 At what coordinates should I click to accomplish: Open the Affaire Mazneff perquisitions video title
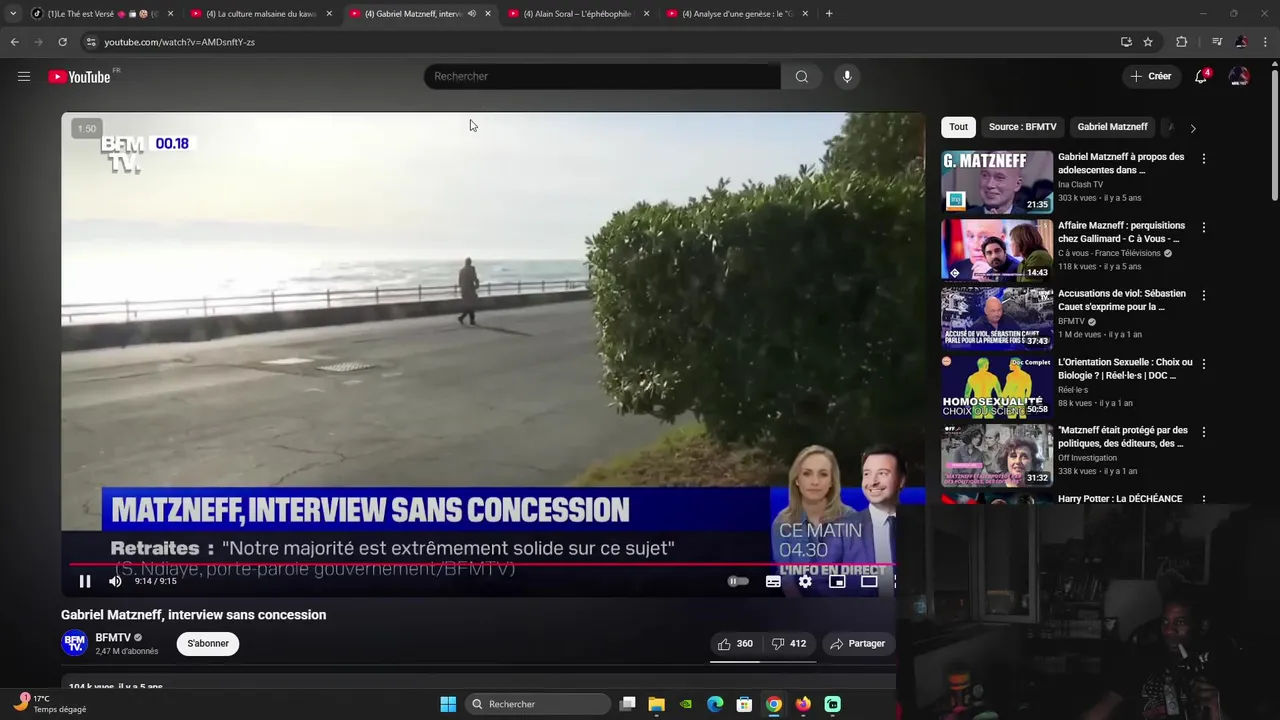tap(1121, 232)
